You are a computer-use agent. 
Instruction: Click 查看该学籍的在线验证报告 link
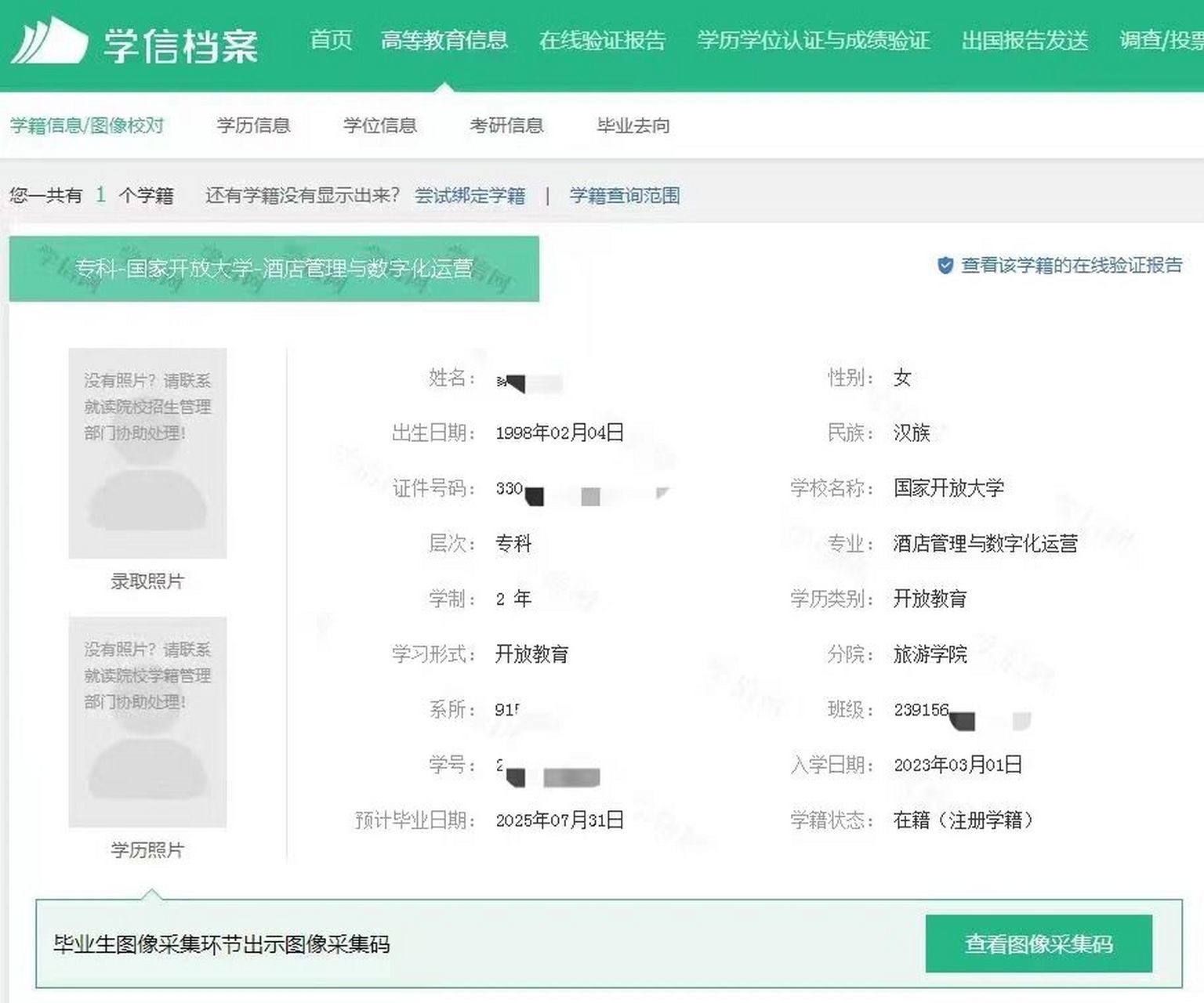(1074, 266)
